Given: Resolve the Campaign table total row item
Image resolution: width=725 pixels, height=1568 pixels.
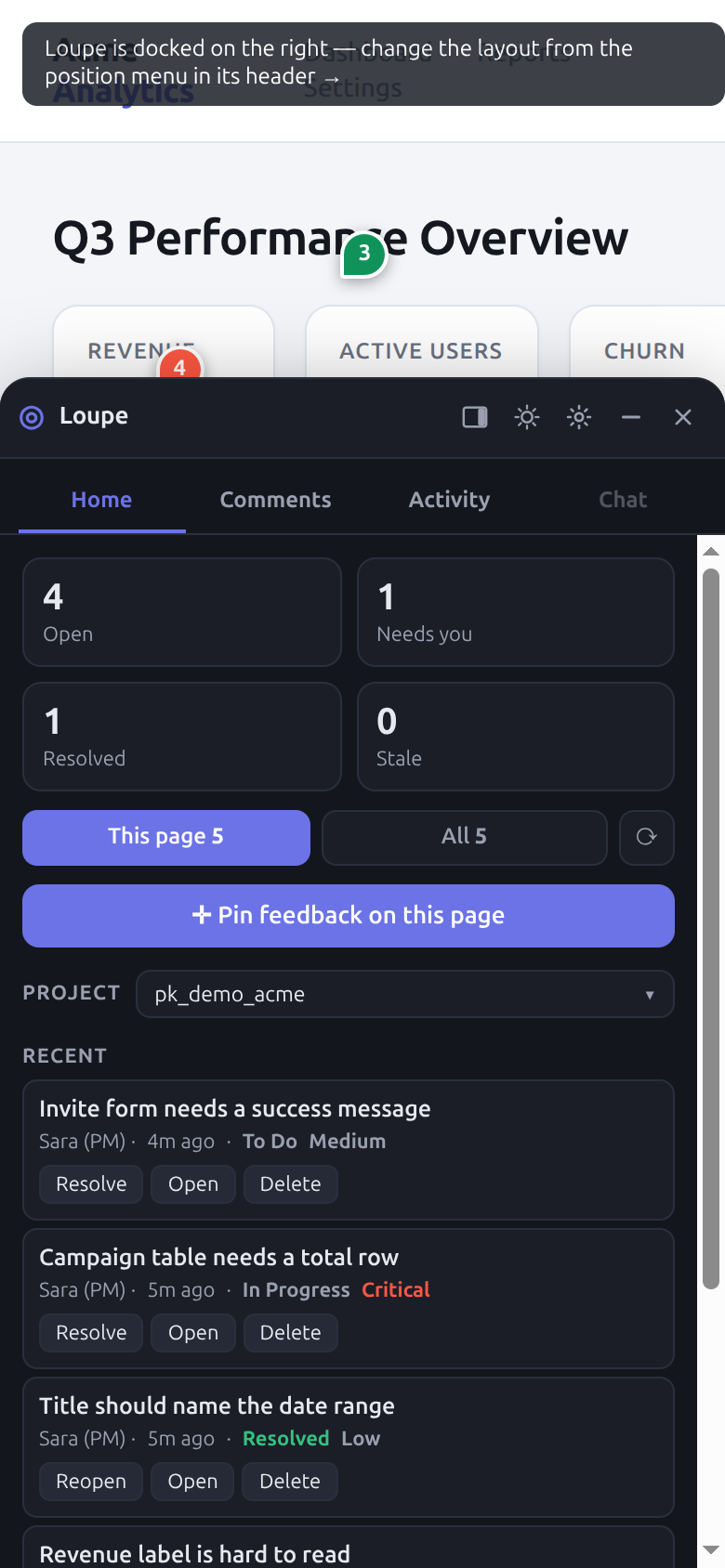Looking at the screenshot, I should pos(91,1333).
